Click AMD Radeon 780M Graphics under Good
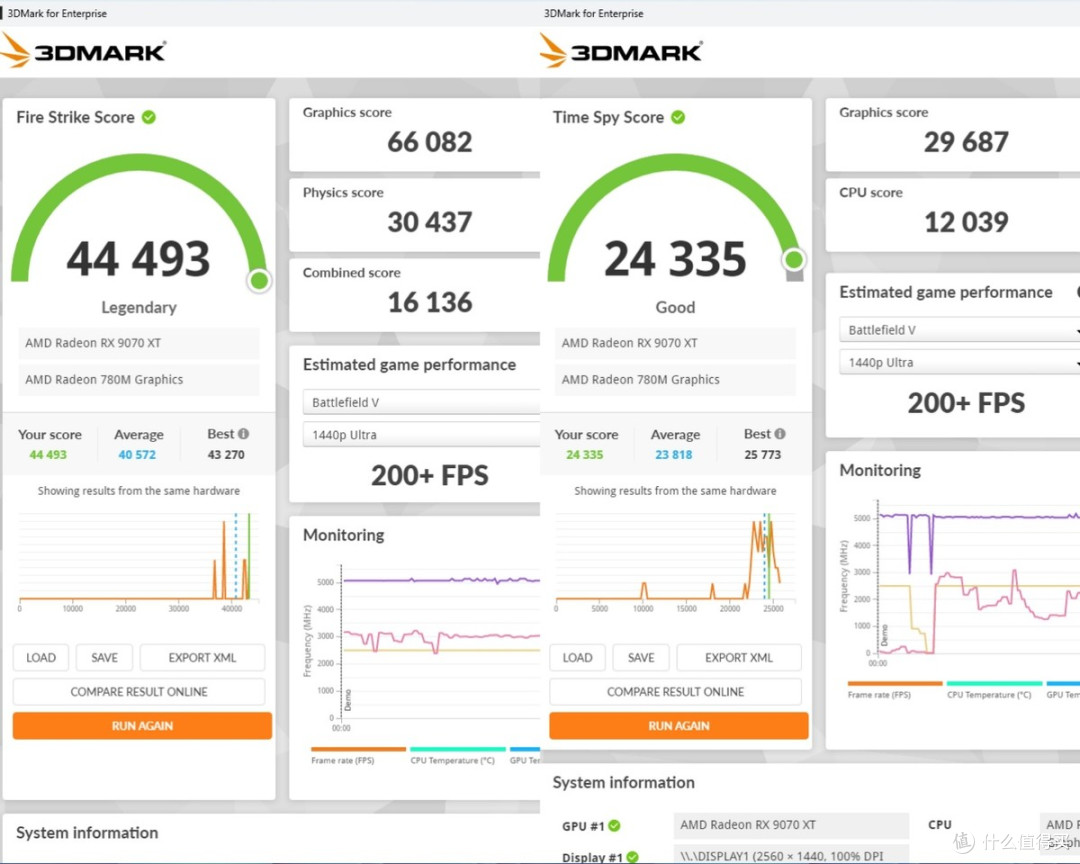The width and height of the screenshot is (1080, 864). 675,380
